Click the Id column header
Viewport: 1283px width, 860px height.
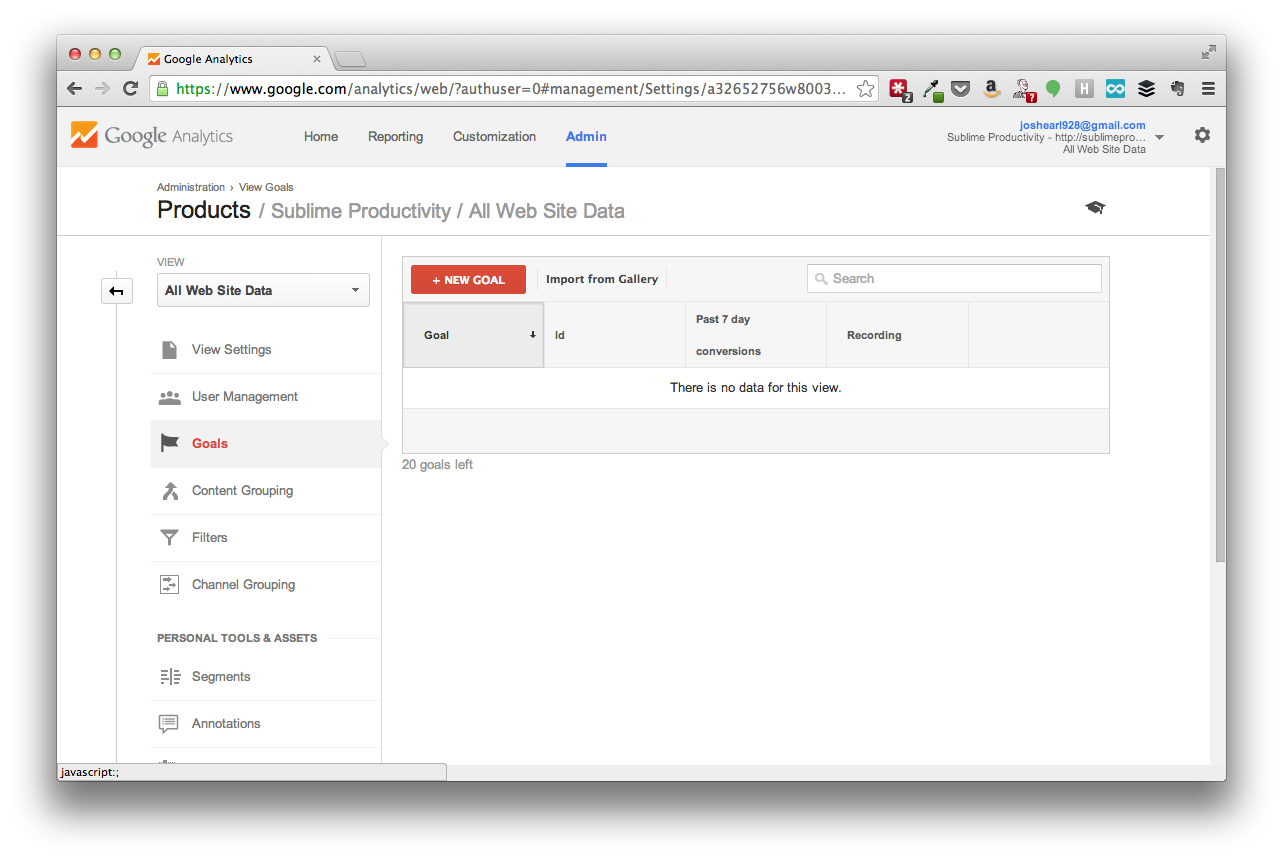click(615, 335)
